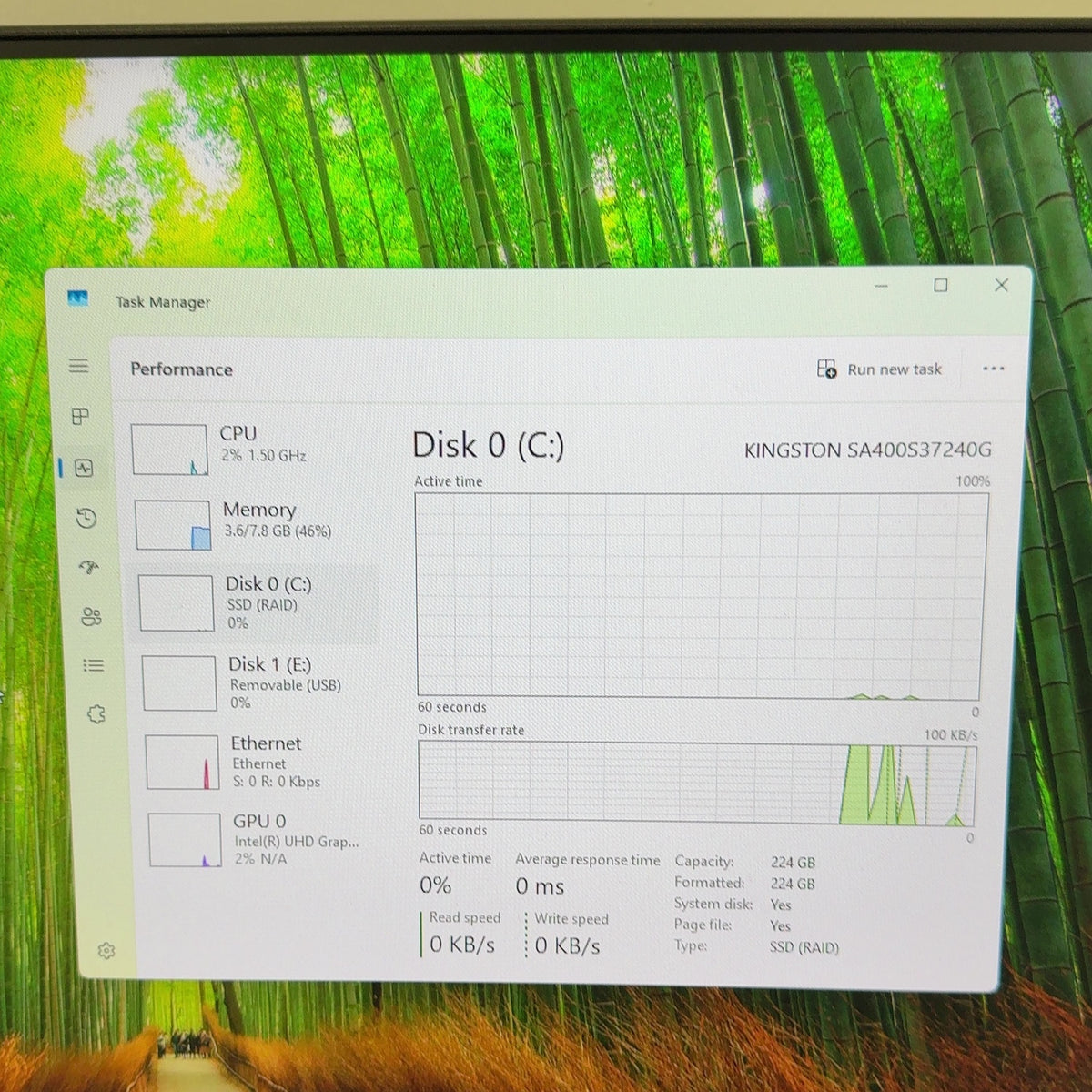Minimize the Task Manager window
Image resolution: width=1092 pixels, height=1092 pixels.
pyautogui.click(x=881, y=286)
